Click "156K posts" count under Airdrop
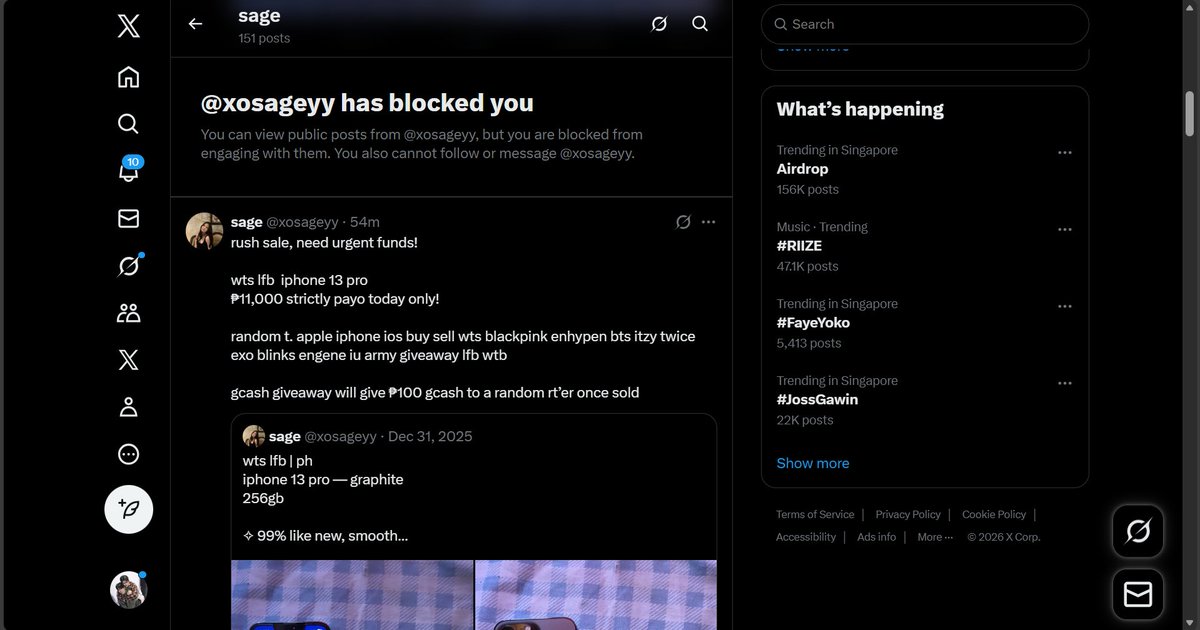Viewport: 1200px width, 630px height. click(x=808, y=189)
